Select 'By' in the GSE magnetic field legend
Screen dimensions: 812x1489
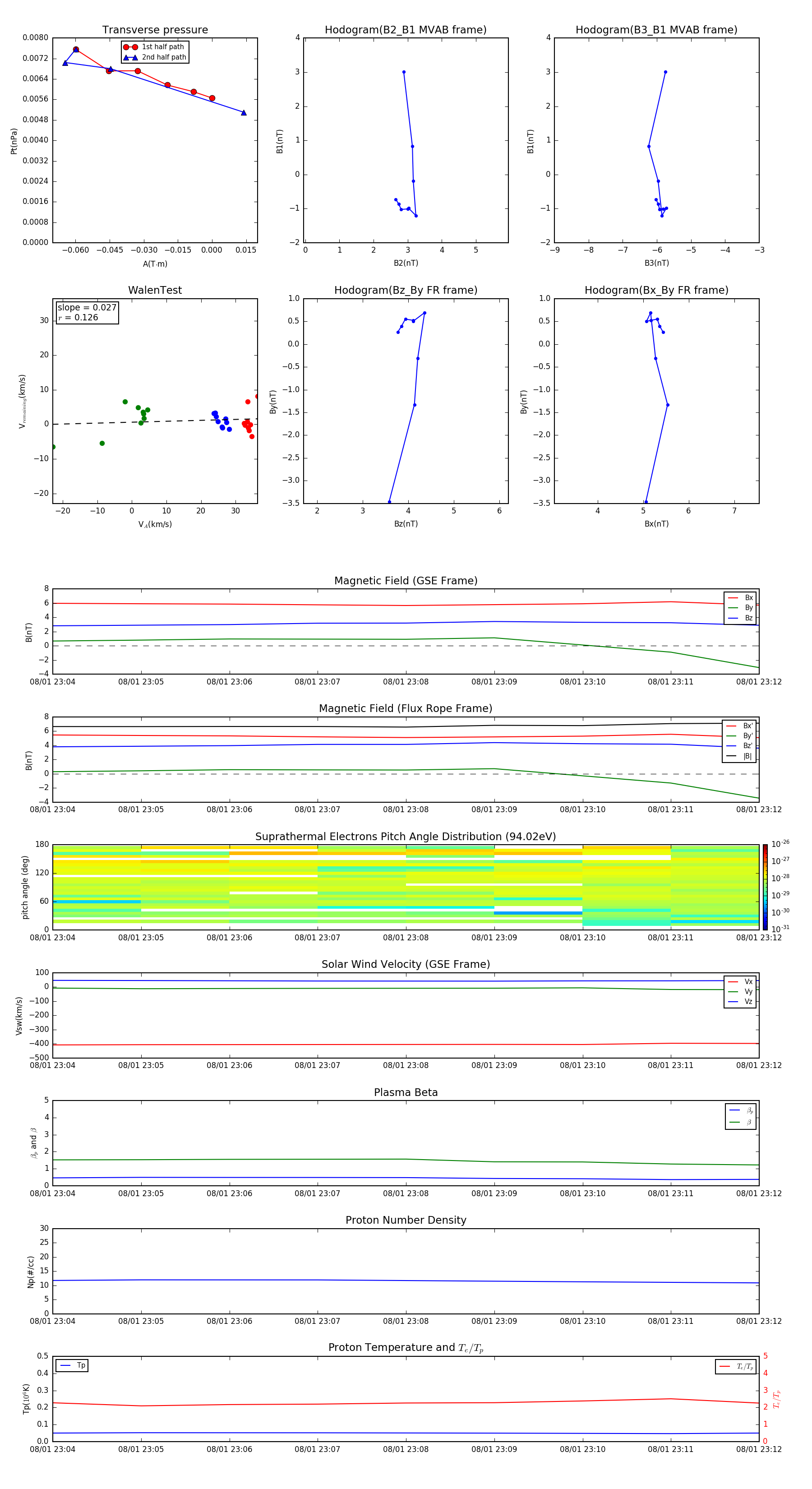click(x=741, y=607)
